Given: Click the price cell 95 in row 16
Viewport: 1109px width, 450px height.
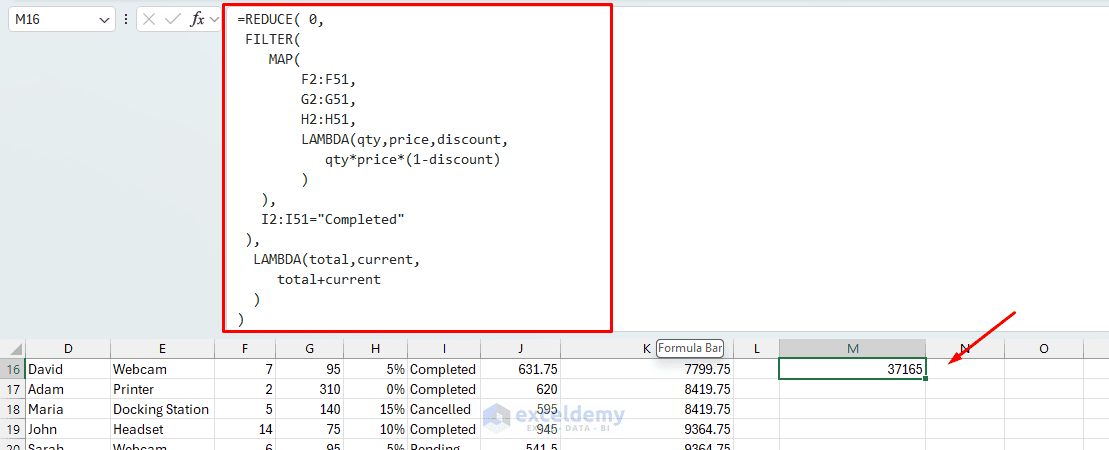Looking at the screenshot, I should click(310, 369).
